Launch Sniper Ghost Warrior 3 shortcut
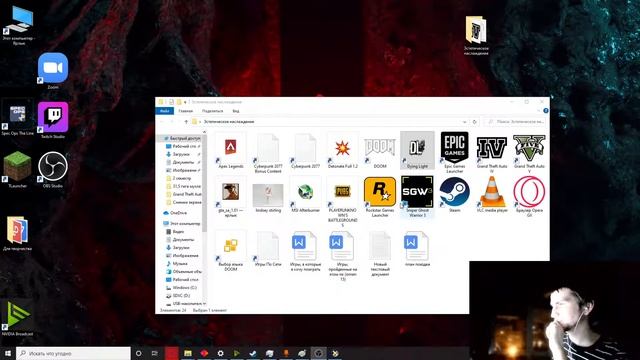640x360 pixels. click(417, 197)
